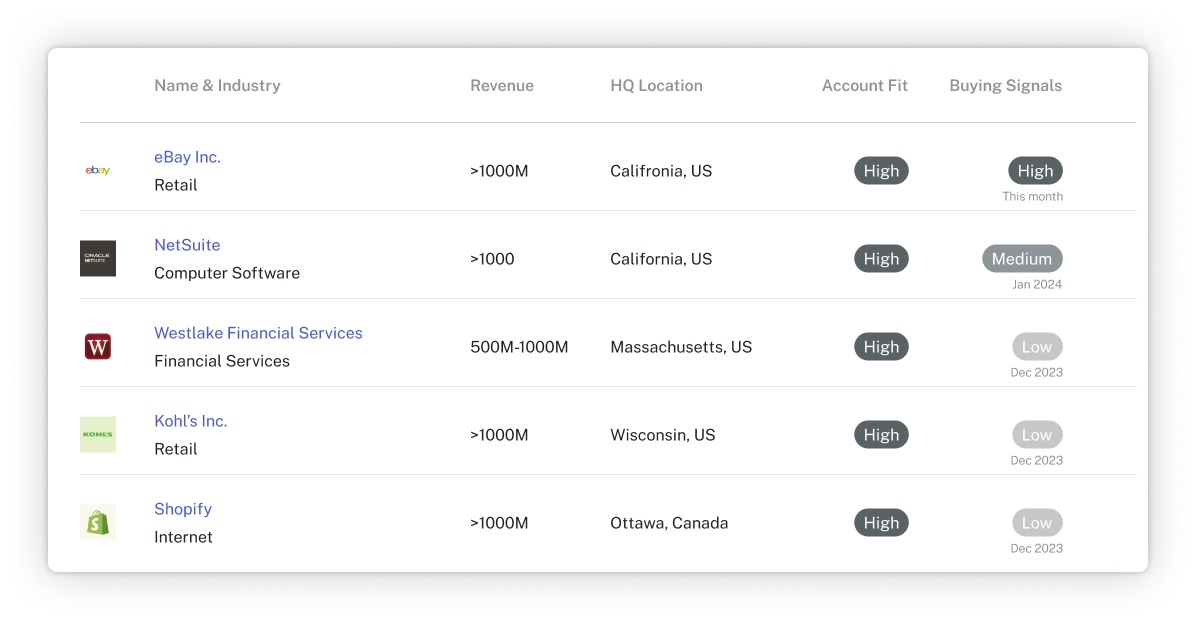Sort by HQ Location column header
Image resolution: width=1196 pixels, height=620 pixels.
(x=656, y=85)
